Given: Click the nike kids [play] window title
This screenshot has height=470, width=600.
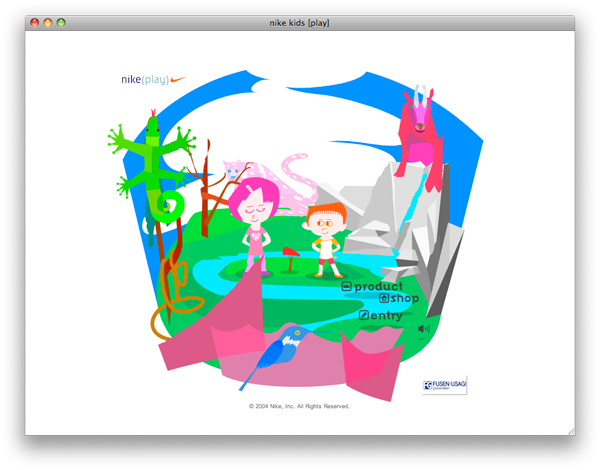Looking at the screenshot, I should [299, 23].
